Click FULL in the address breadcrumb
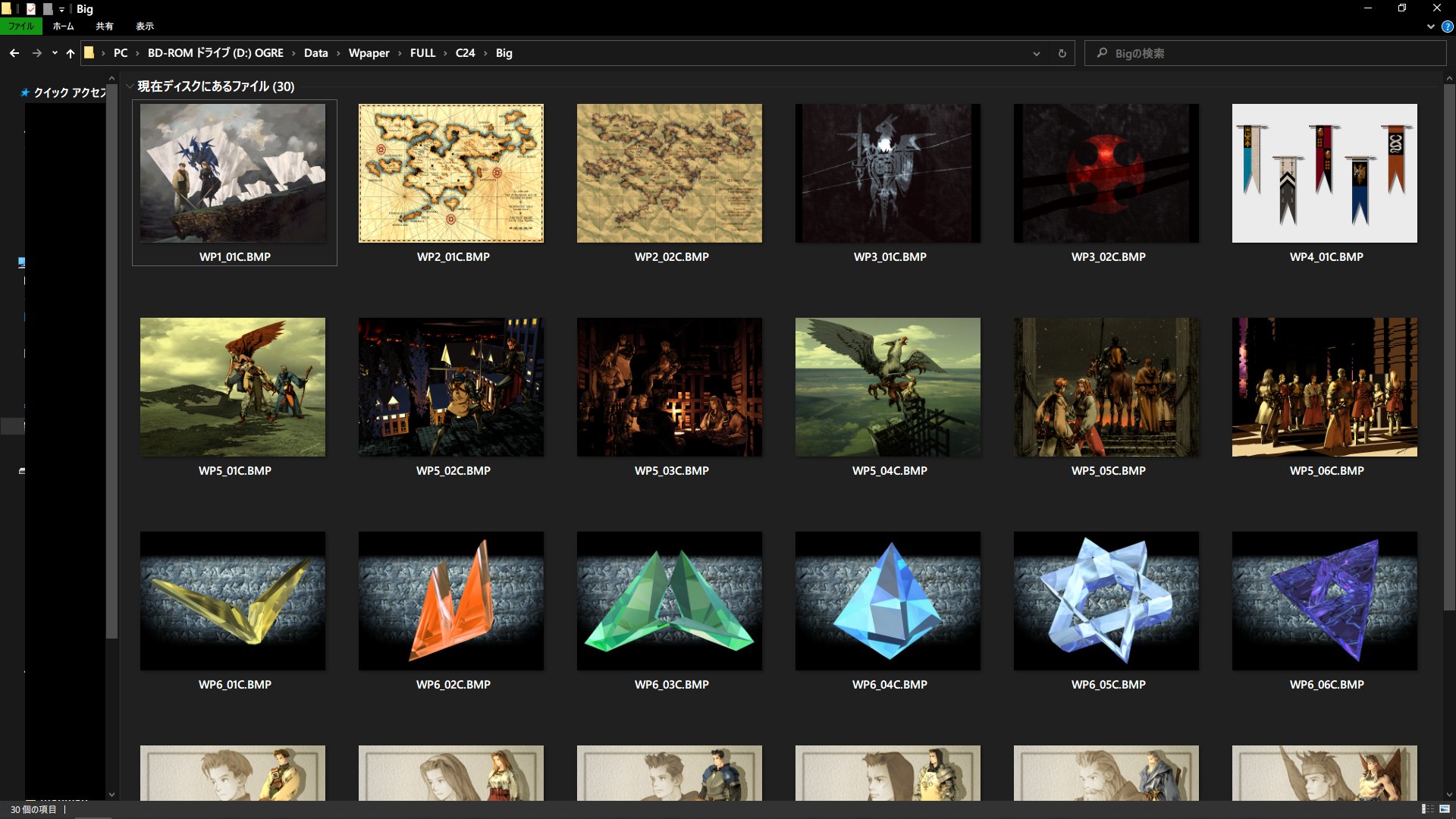 click(422, 53)
